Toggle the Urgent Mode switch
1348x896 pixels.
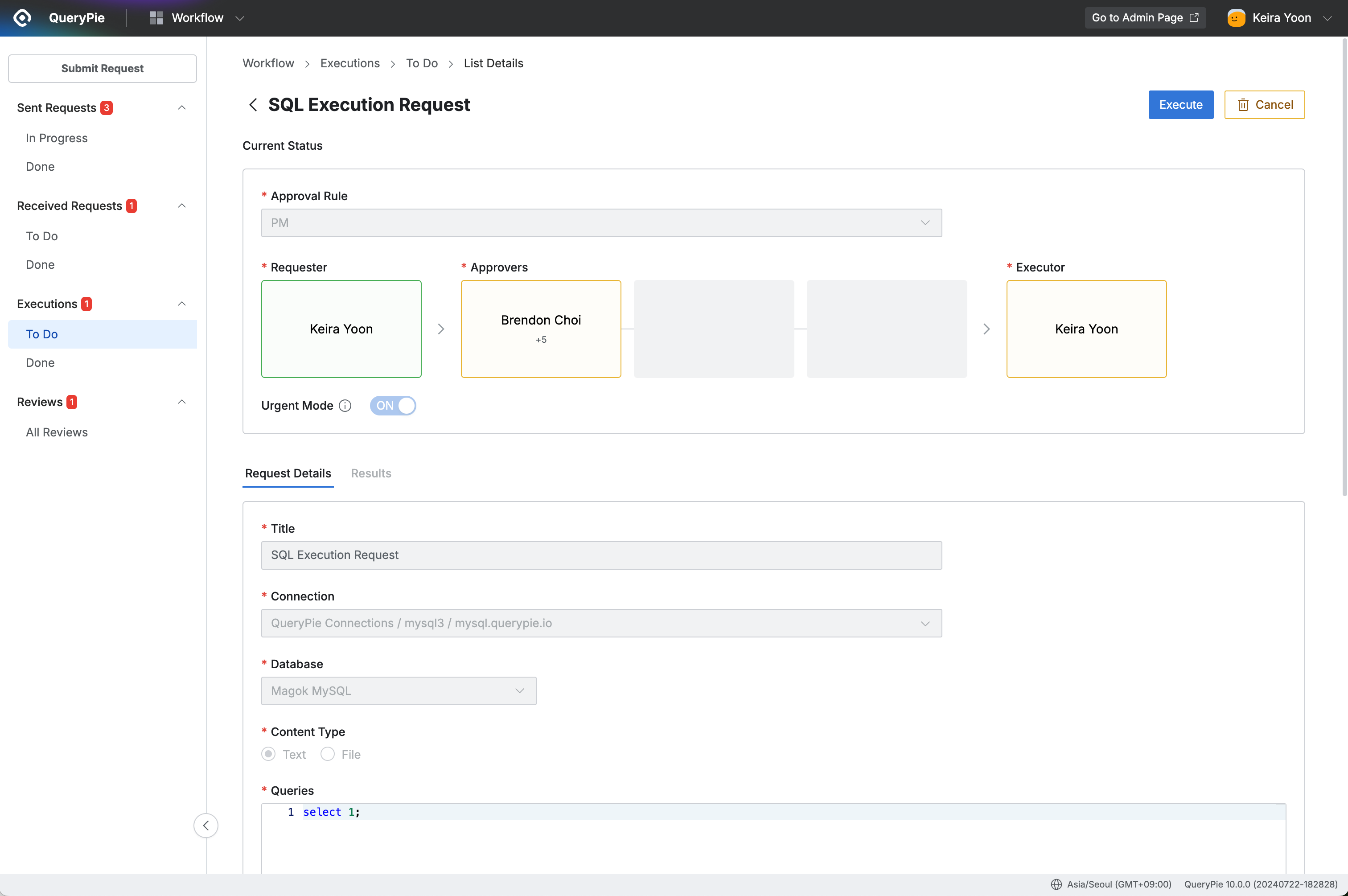(393, 406)
